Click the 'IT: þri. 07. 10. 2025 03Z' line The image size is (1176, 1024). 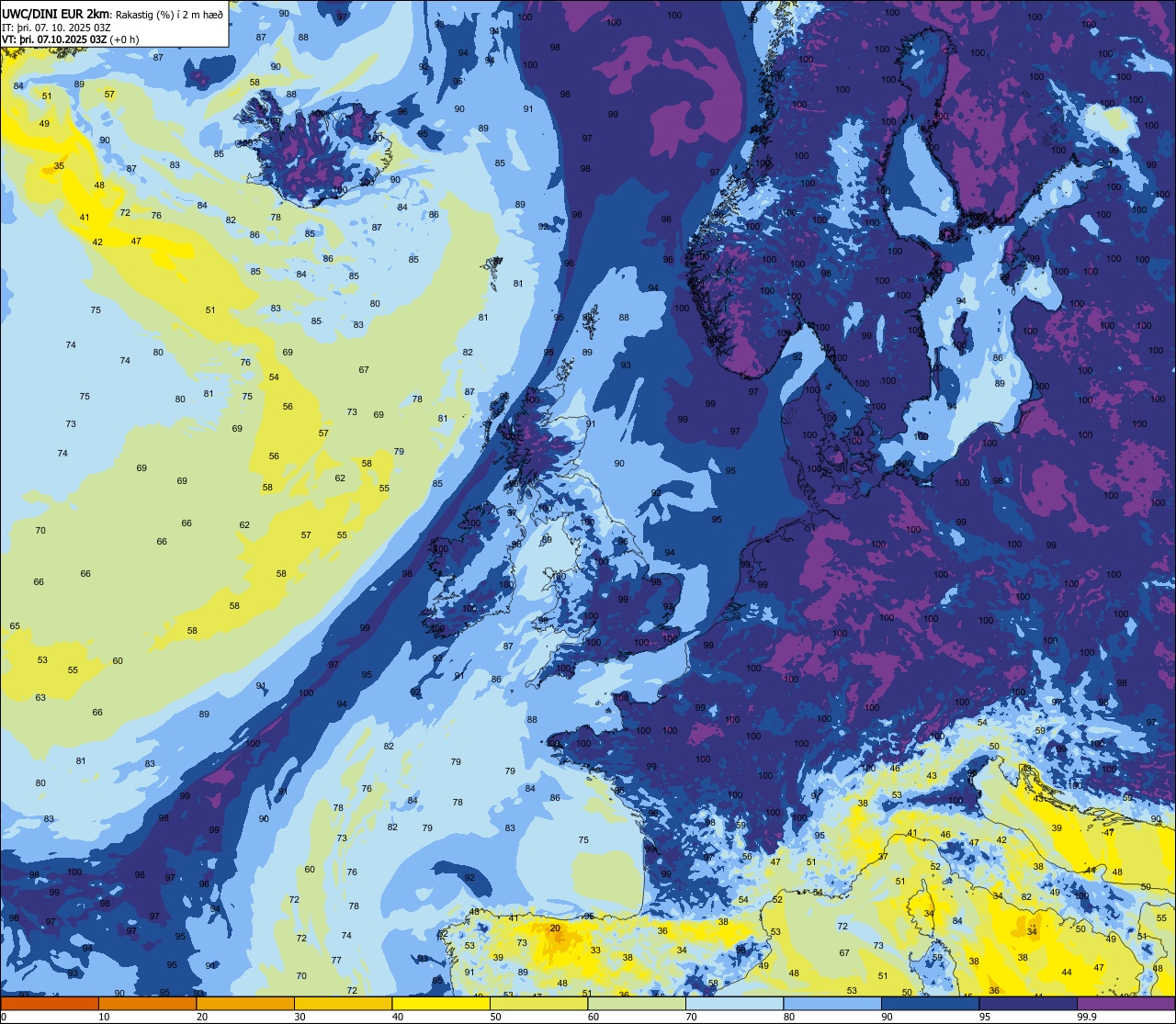tap(57, 28)
